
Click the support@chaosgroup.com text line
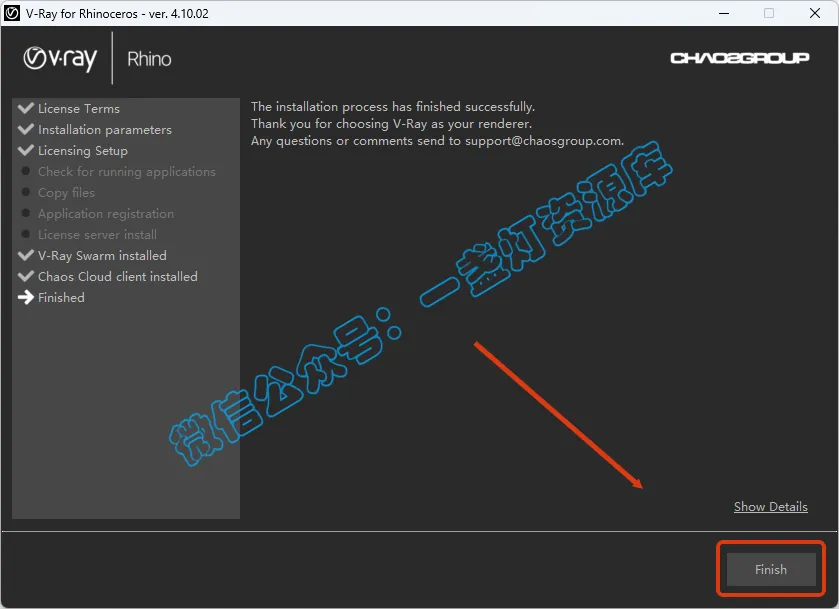click(x=438, y=141)
